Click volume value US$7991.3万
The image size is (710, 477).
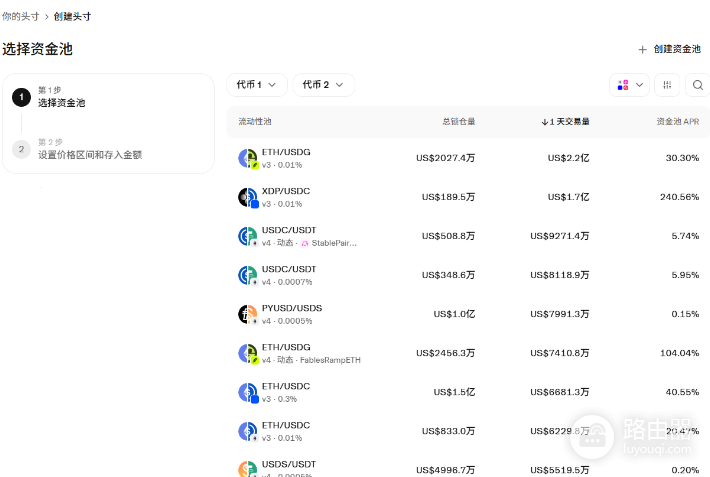tap(560, 314)
